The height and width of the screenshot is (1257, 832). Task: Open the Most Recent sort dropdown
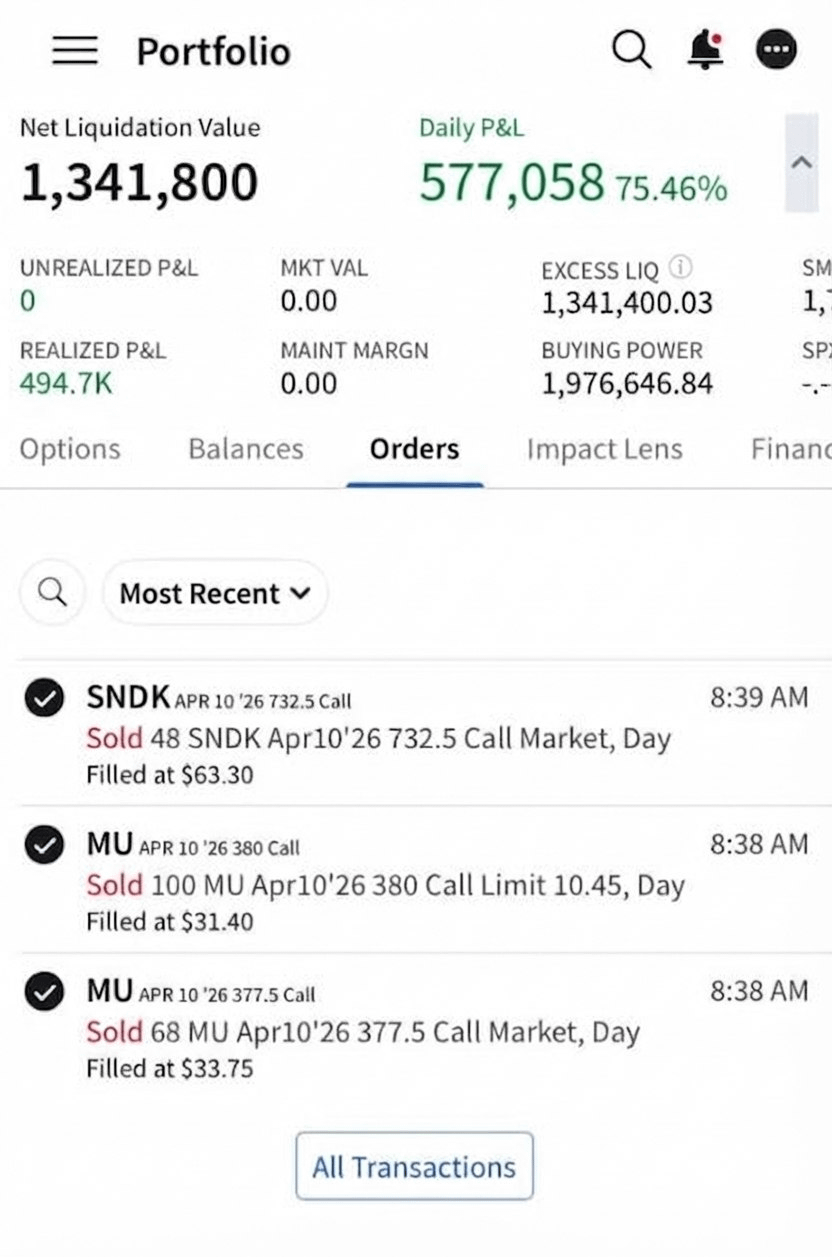click(x=215, y=593)
